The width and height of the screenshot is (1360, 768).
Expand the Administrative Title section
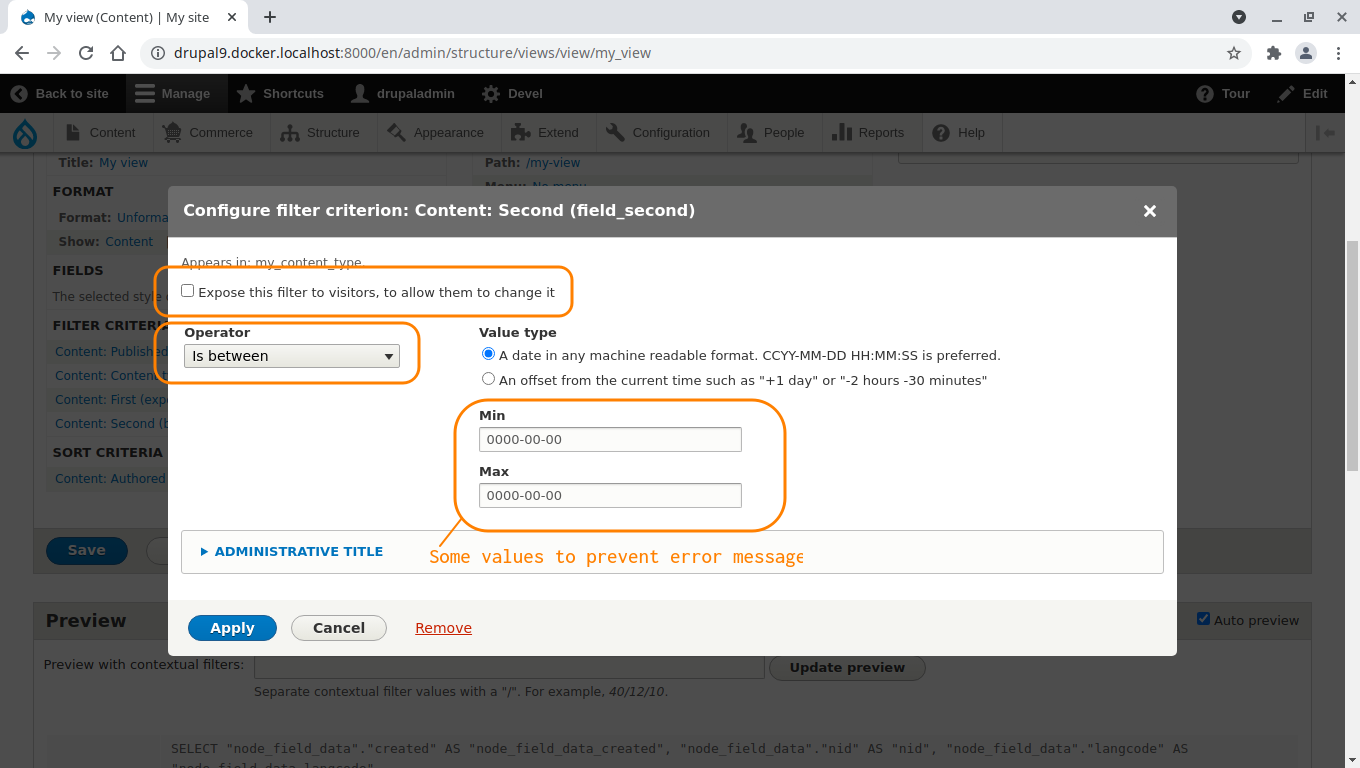tap(298, 551)
